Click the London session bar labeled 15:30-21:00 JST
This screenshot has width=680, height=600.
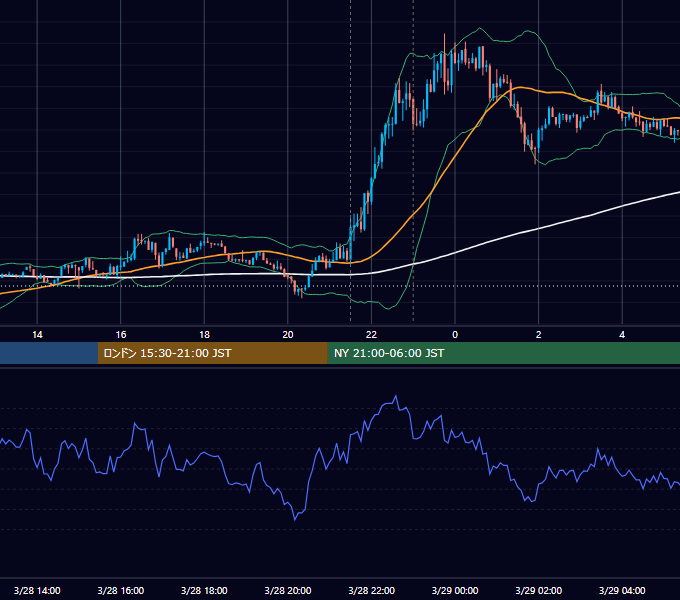(x=212, y=353)
